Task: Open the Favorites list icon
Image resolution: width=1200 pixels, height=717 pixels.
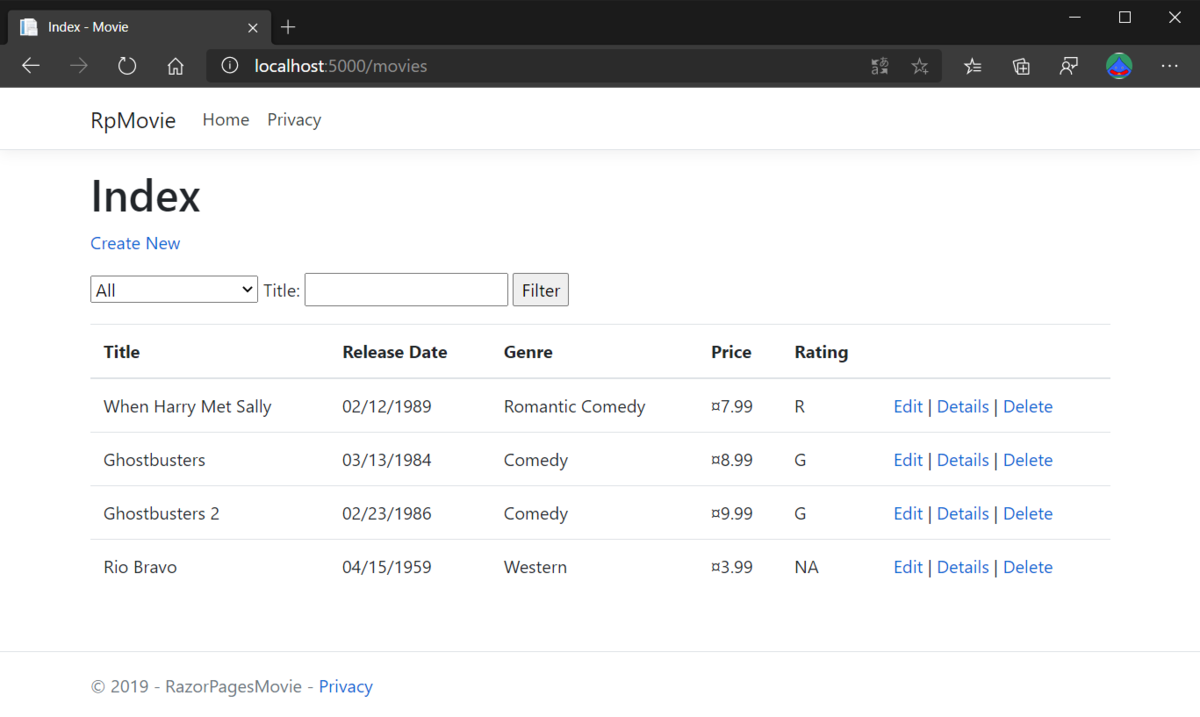Action: (x=973, y=66)
